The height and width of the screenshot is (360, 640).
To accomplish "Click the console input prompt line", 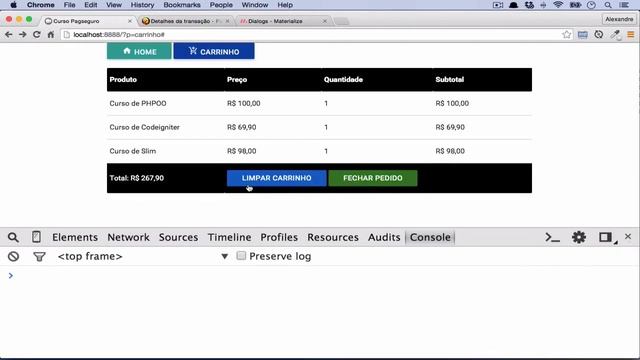I will coord(320,276).
